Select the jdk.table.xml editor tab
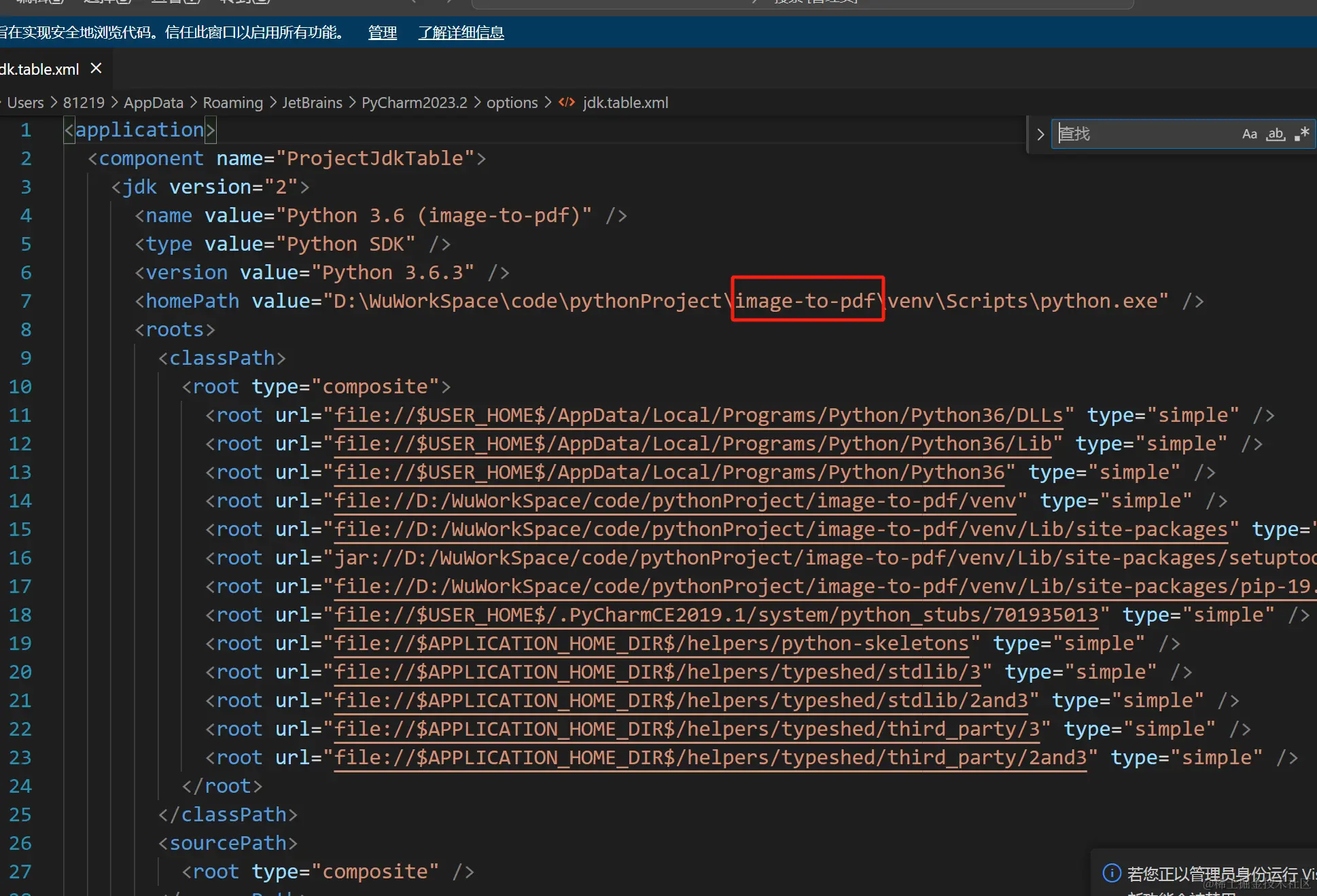Image resolution: width=1317 pixels, height=896 pixels. pyautogui.click(x=39, y=69)
